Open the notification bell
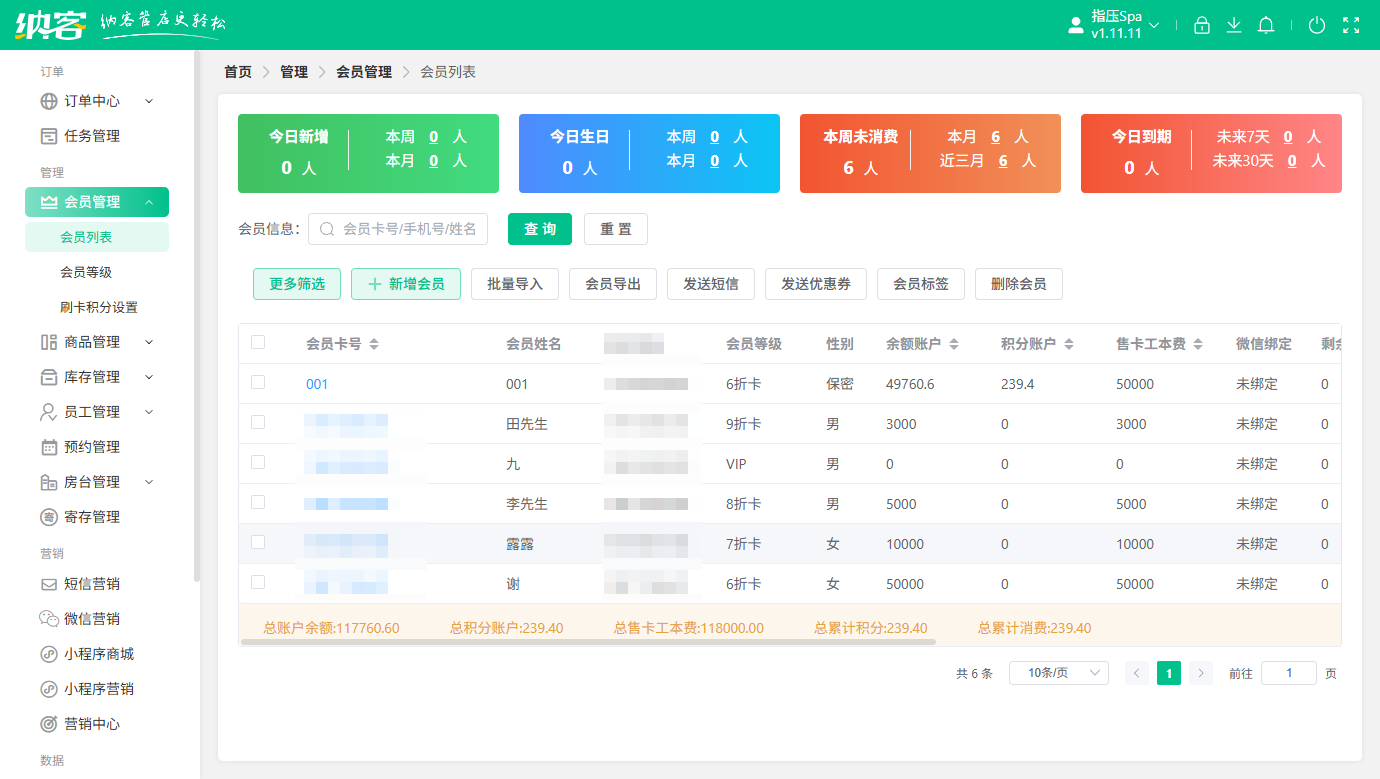The image size is (1380, 779). (x=1266, y=26)
